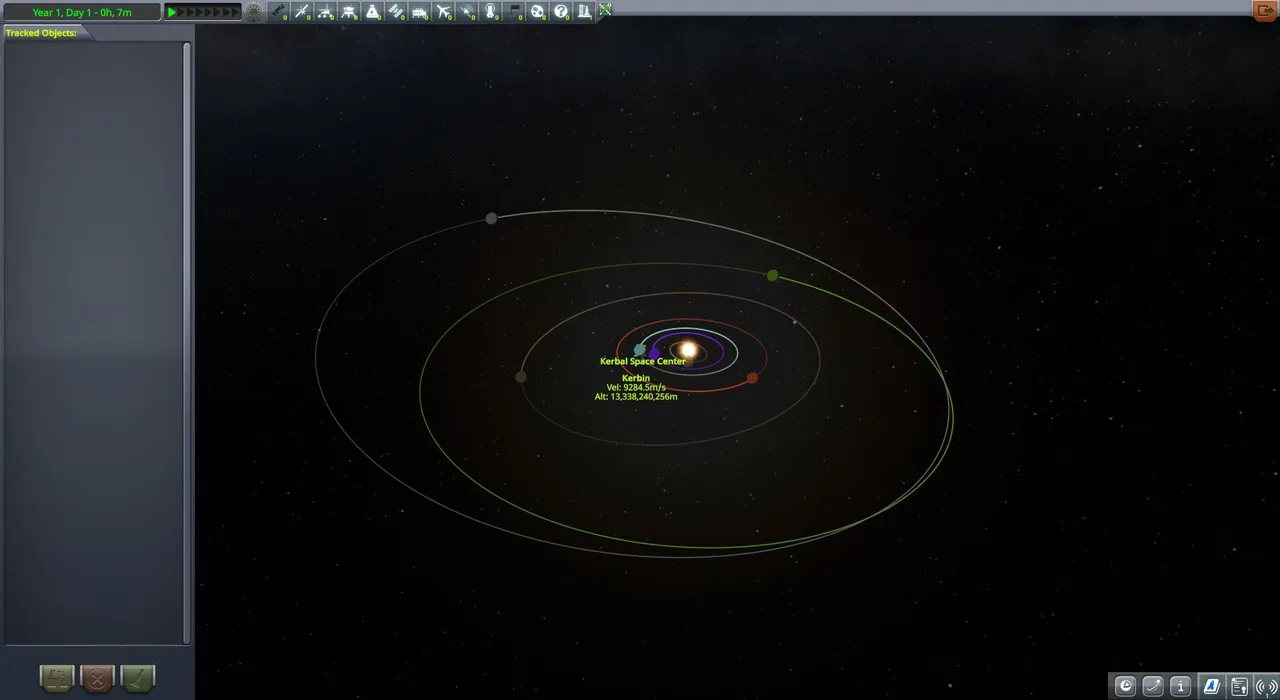Click the Kerbin name label
The width and height of the screenshot is (1280, 700).
pyautogui.click(x=636, y=378)
